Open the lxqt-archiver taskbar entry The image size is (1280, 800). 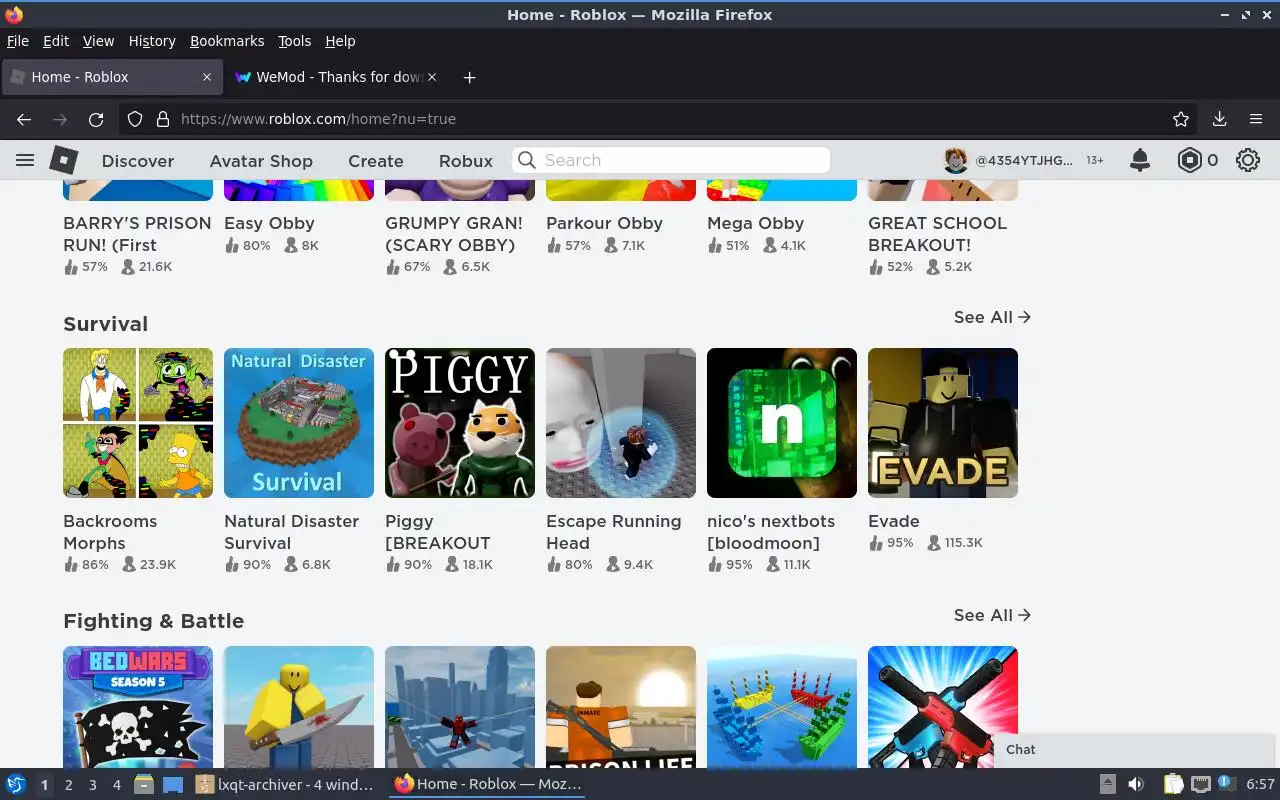tap(285, 784)
